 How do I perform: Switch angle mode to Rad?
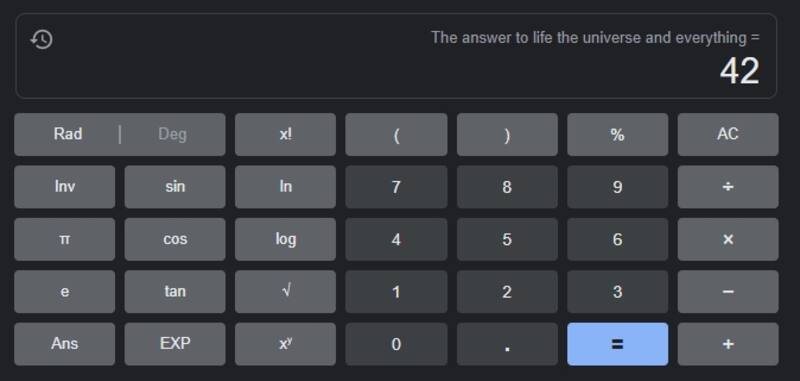[67, 135]
